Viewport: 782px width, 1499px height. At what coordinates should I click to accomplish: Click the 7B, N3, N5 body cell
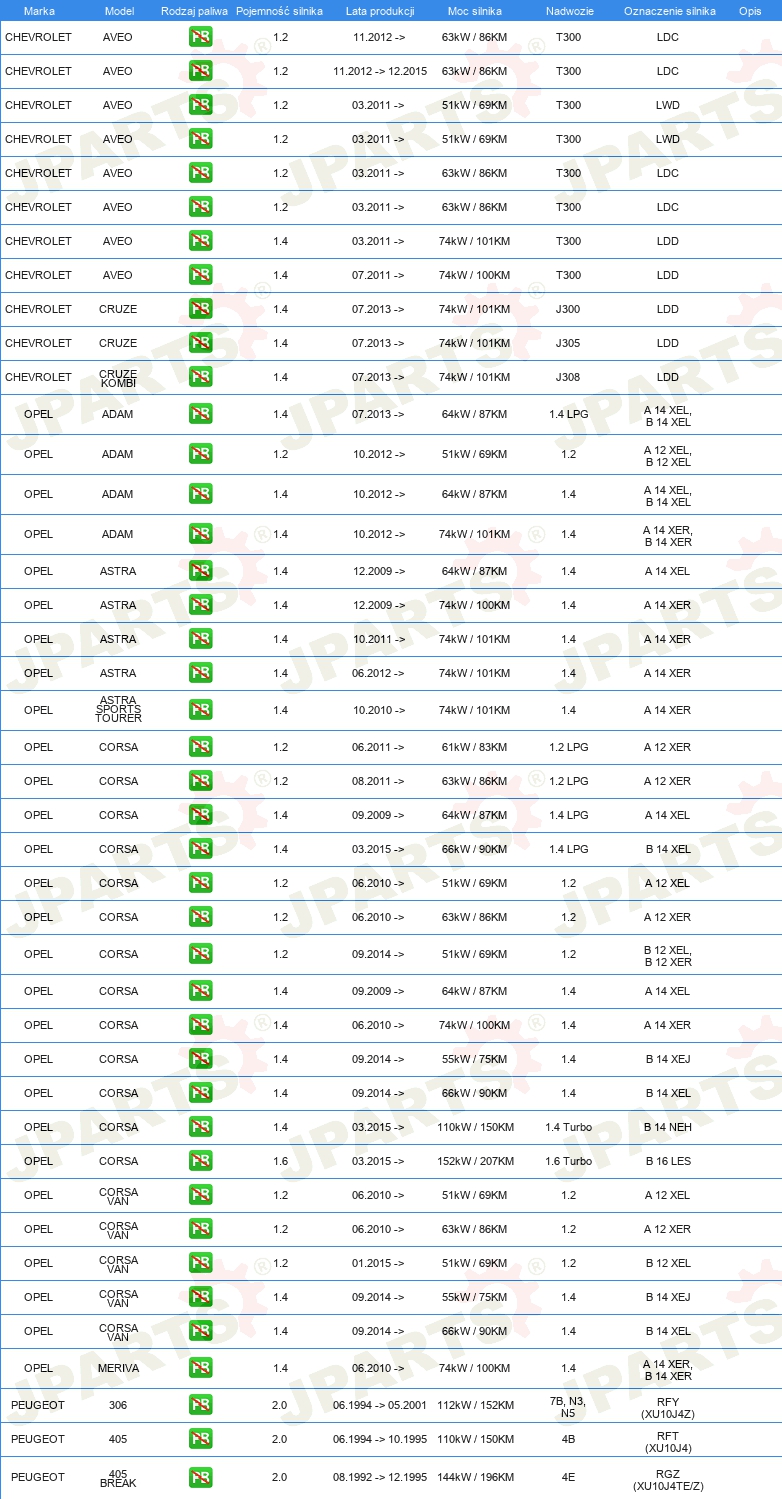pos(568,1408)
